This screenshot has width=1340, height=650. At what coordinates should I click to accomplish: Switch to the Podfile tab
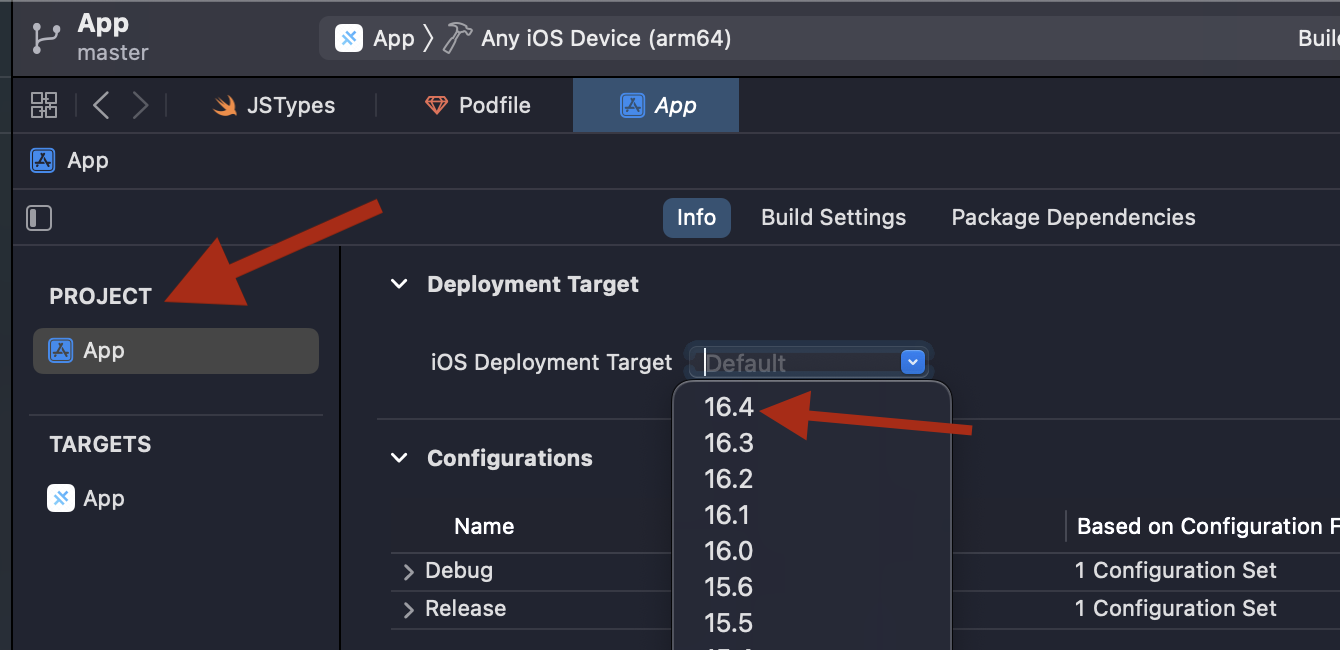[478, 105]
